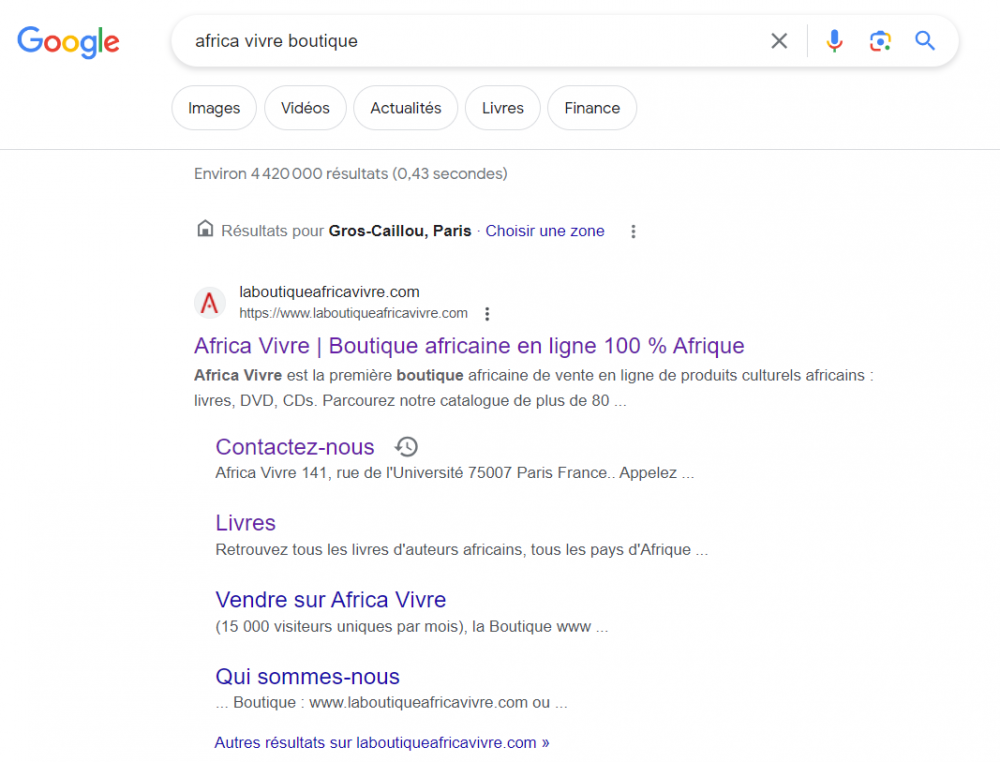Open the Finance results tab

592,107
